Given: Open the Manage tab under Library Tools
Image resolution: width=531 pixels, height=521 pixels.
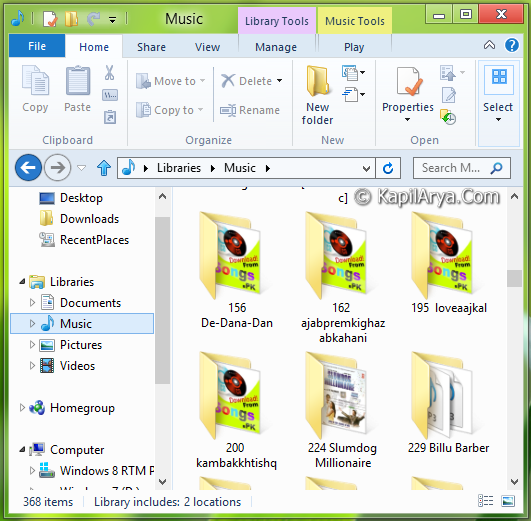Looking at the screenshot, I should [x=276, y=47].
